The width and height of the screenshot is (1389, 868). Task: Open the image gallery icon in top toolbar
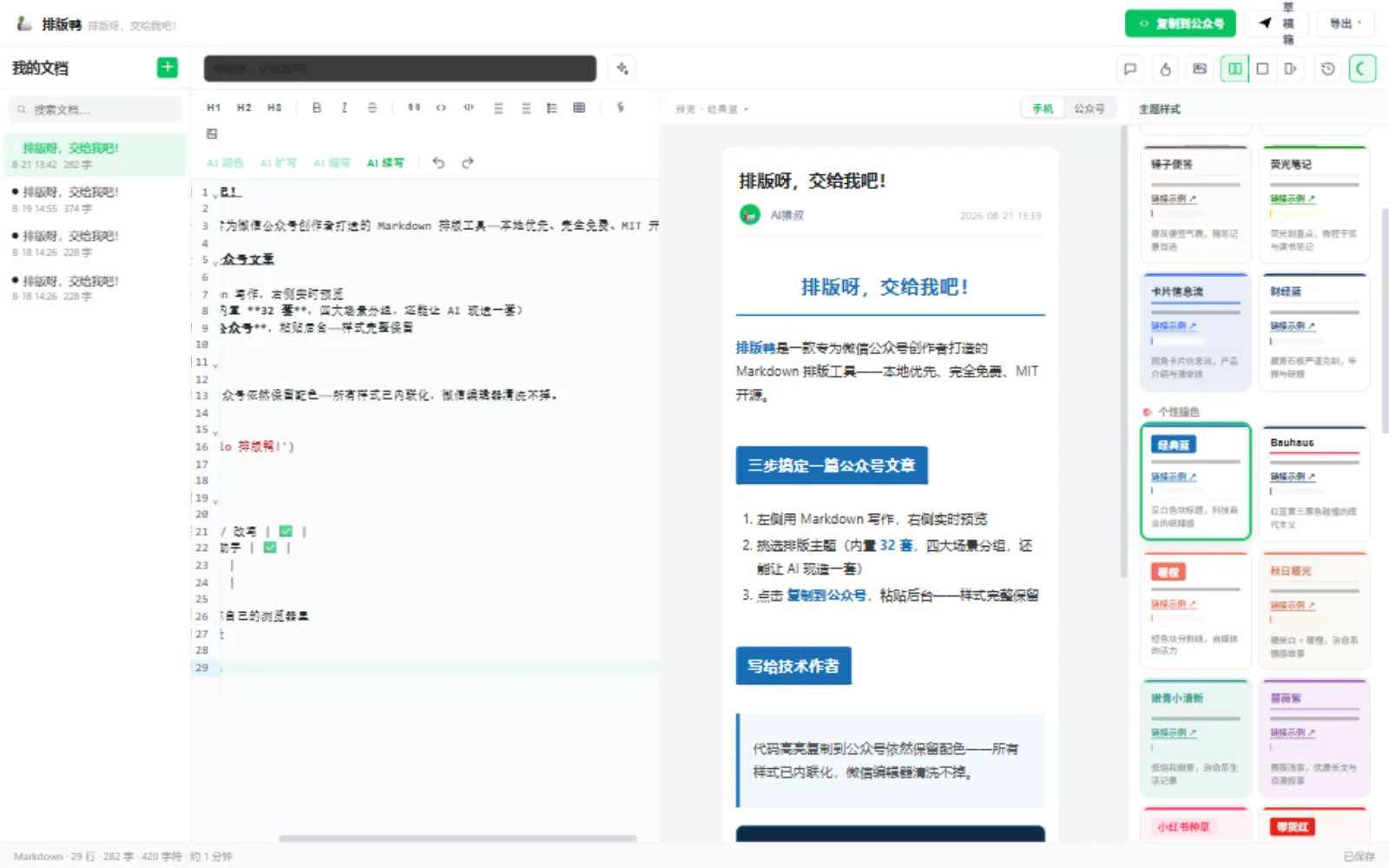click(1200, 69)
